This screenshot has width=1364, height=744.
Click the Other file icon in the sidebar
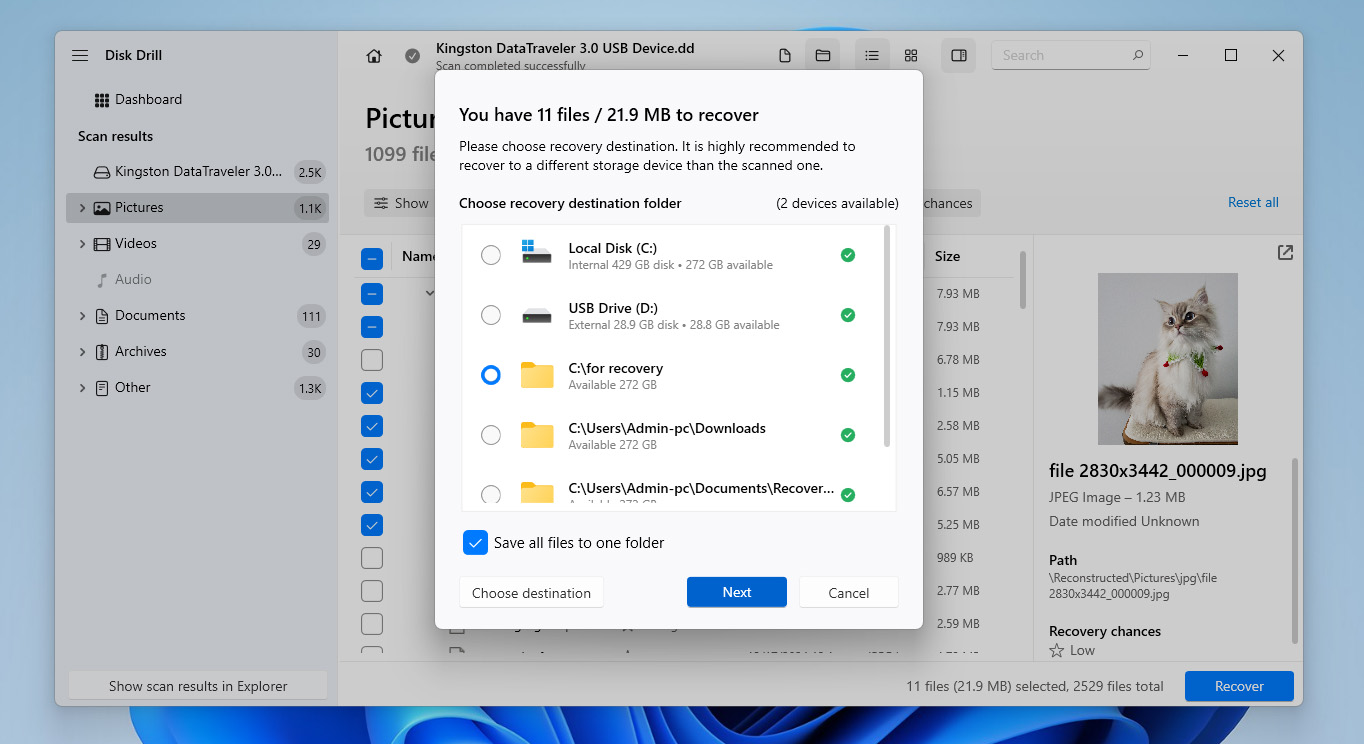click(x=102, y=388)
